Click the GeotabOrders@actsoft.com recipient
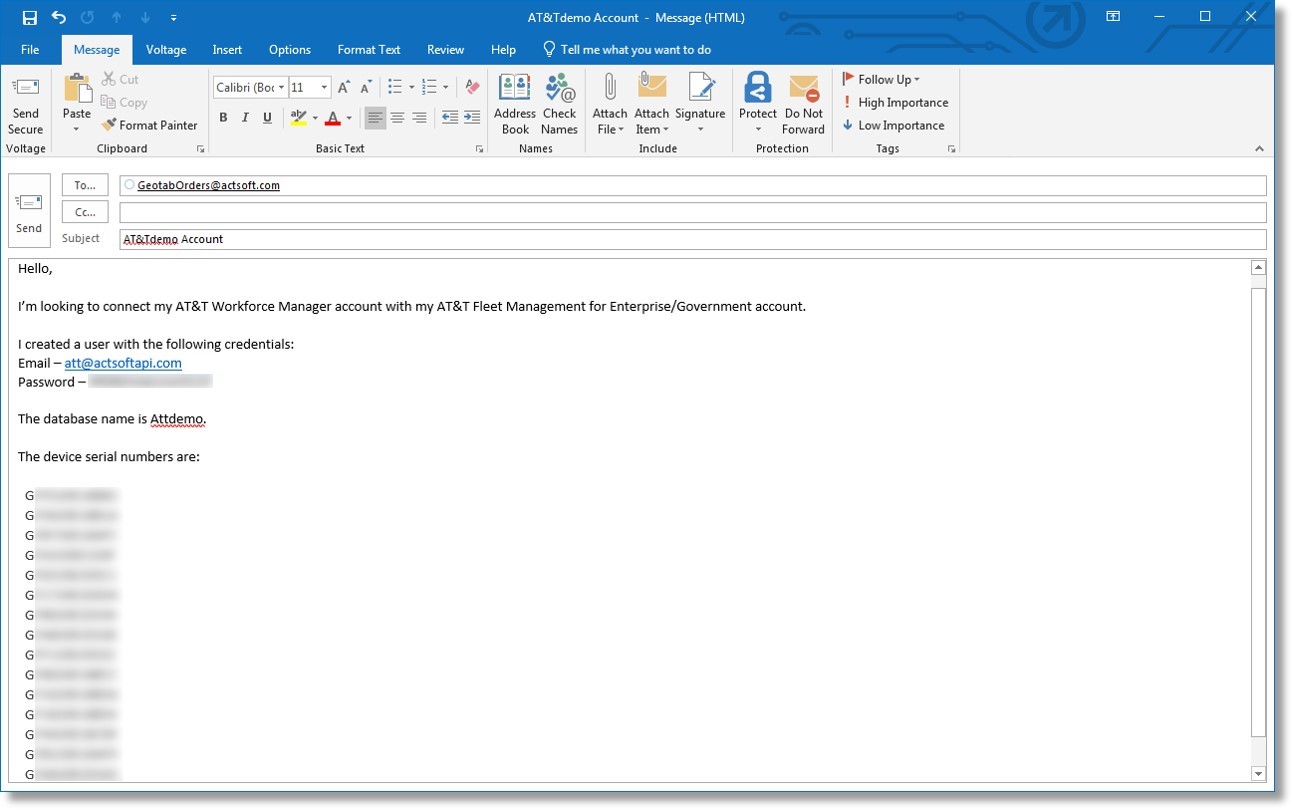Viewport: 1293px width, 810px height. [209, 185]
